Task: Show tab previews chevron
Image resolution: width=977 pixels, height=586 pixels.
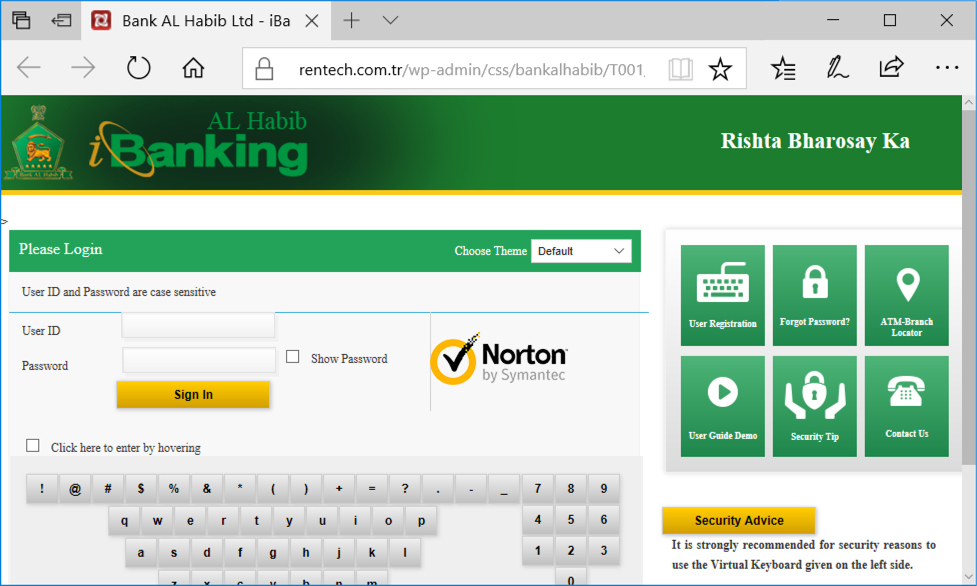Action: point(391,21)
